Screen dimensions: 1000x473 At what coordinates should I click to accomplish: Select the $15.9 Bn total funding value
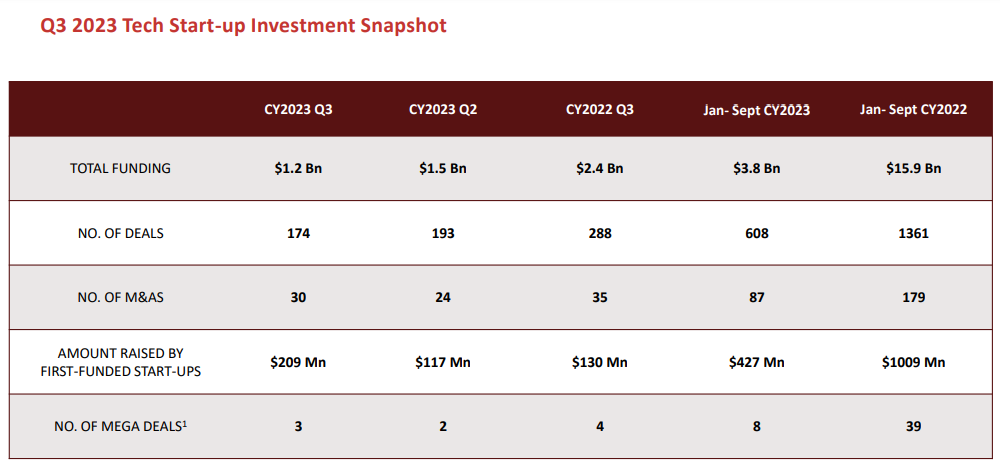click(x=913, y=168)
